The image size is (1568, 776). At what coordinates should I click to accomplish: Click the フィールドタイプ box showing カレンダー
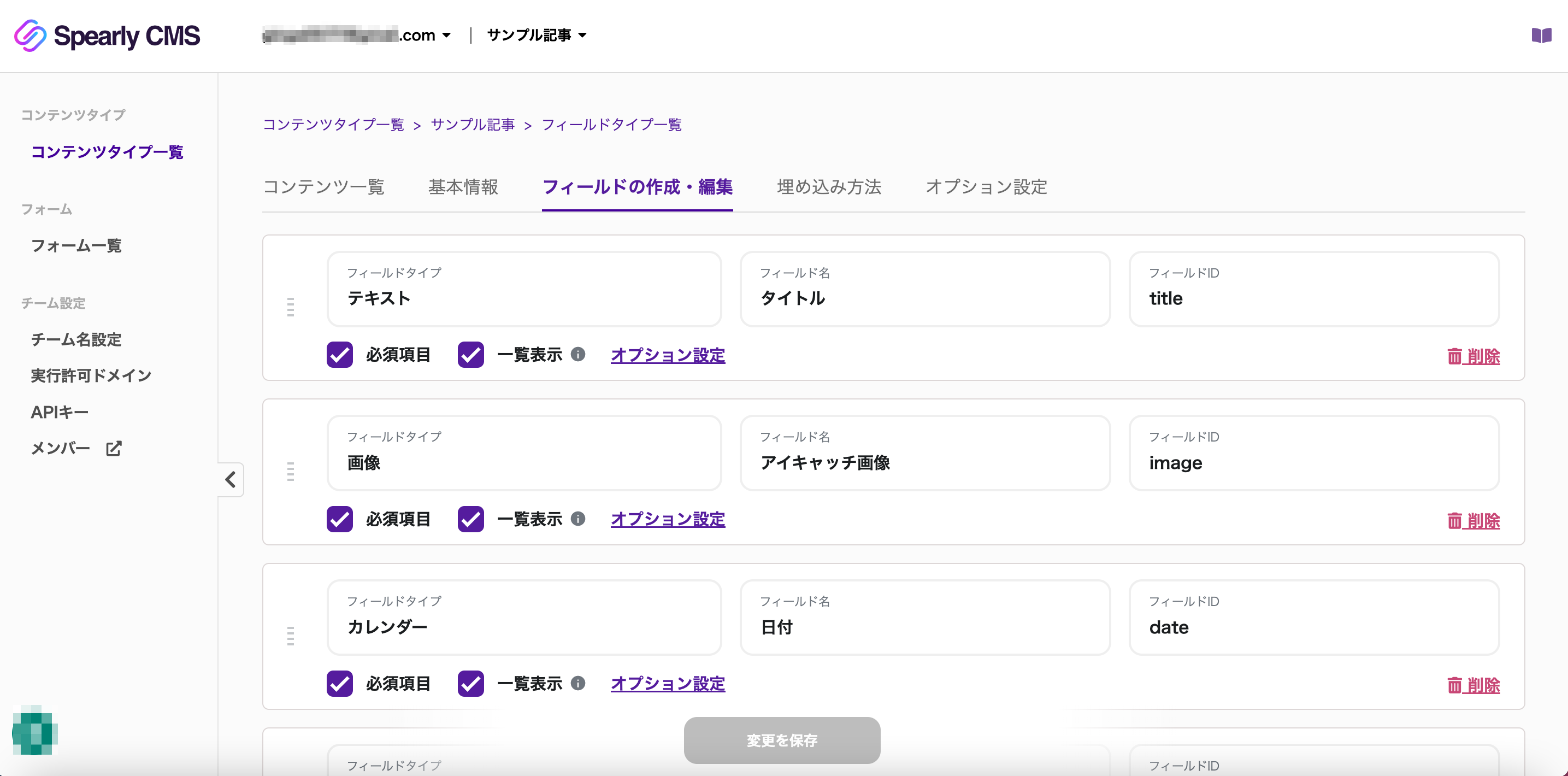(x=524, y=618)
